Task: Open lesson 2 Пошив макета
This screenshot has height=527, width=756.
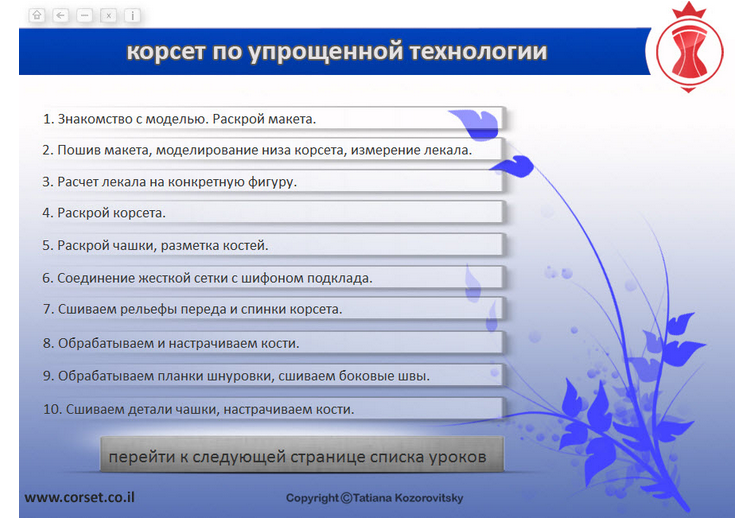Action: pos(272,150)
